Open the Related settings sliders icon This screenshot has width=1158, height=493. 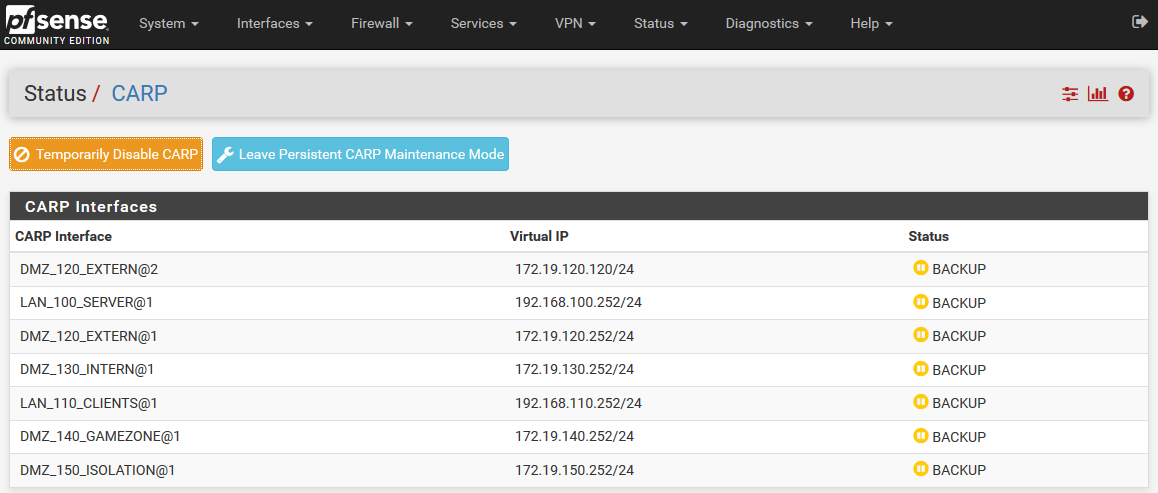coord(1070,94)
